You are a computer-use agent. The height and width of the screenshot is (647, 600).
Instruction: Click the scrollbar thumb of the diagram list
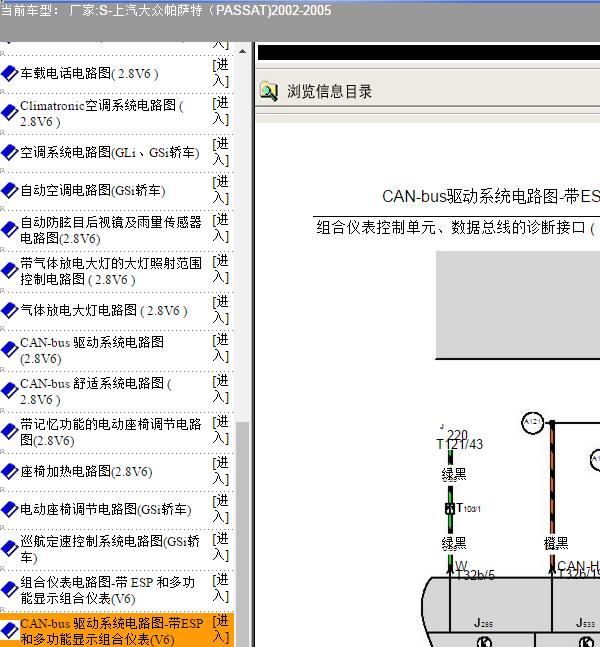(x=243, y=534)
